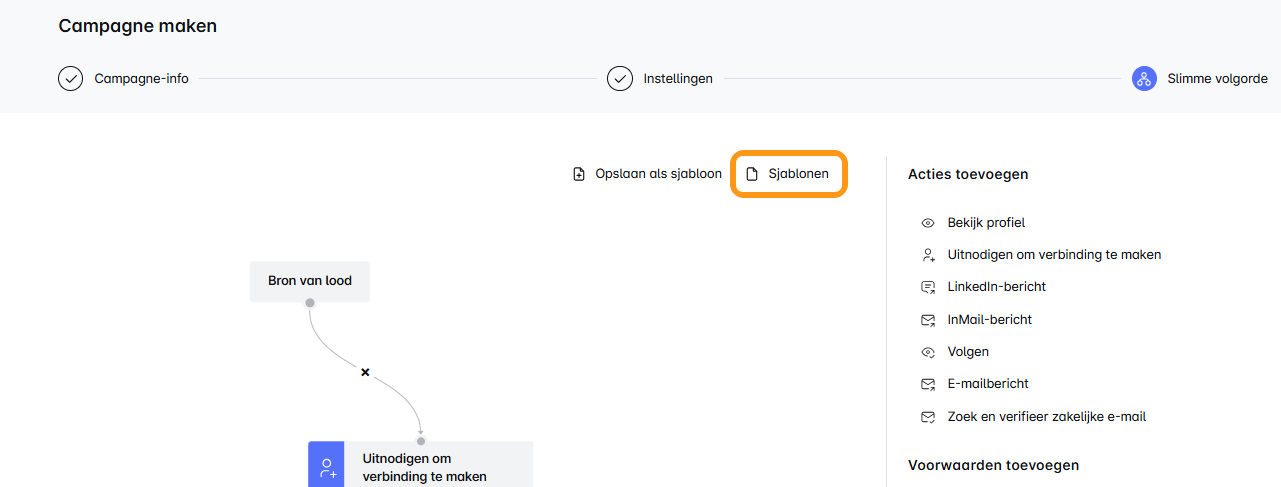The image size is (1281, 487).
Task: Click the Bekijk profiel eye icon
Action: [x=928, y=223]
